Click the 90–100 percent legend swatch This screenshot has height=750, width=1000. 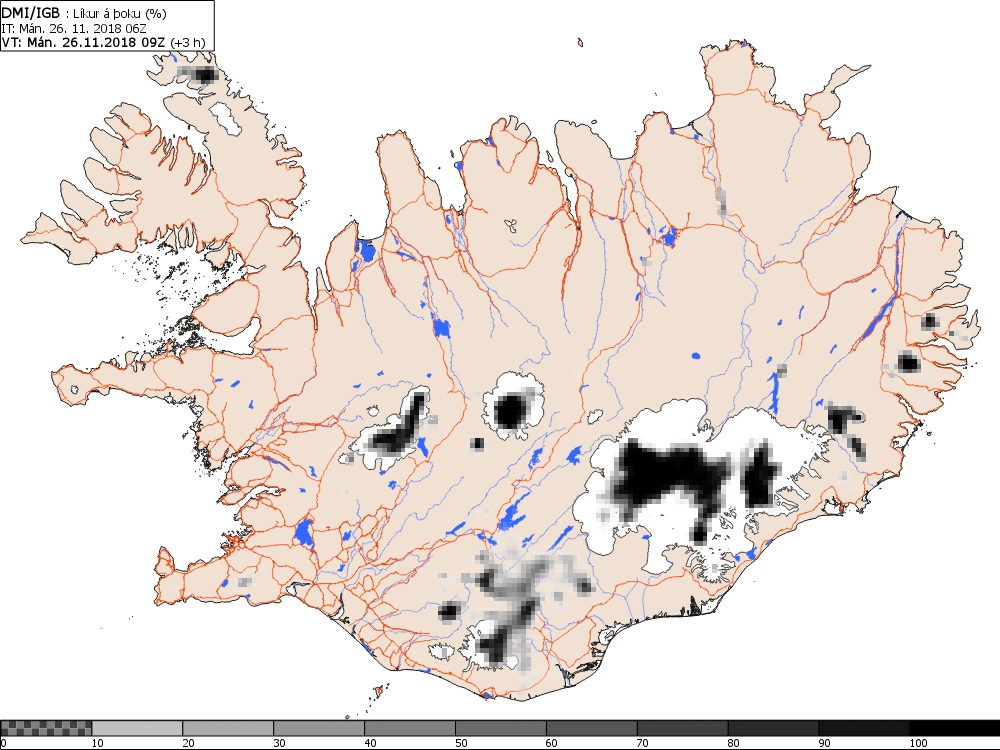tap(864, 728)
